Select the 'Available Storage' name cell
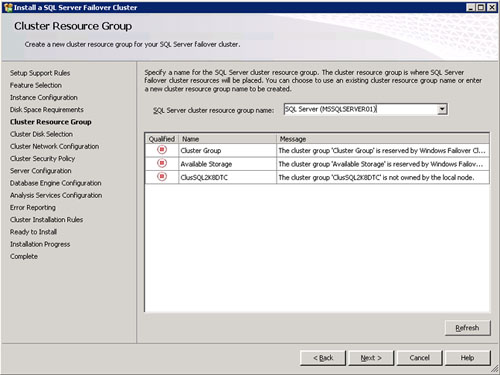The height and width of the screenshot is (375, 500). tap(227, 164)
